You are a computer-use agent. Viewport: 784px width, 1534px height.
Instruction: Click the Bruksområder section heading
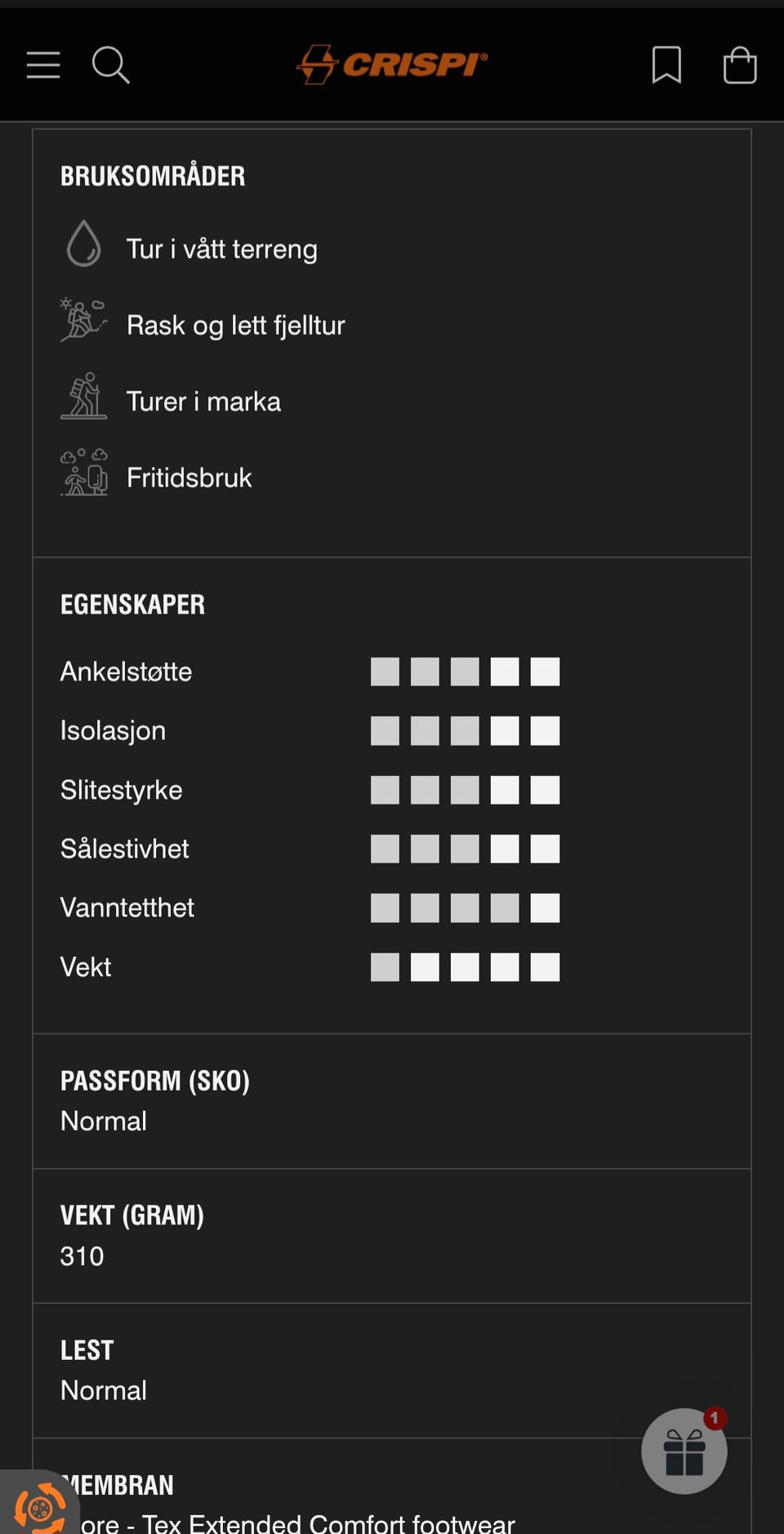click(153, 176)
